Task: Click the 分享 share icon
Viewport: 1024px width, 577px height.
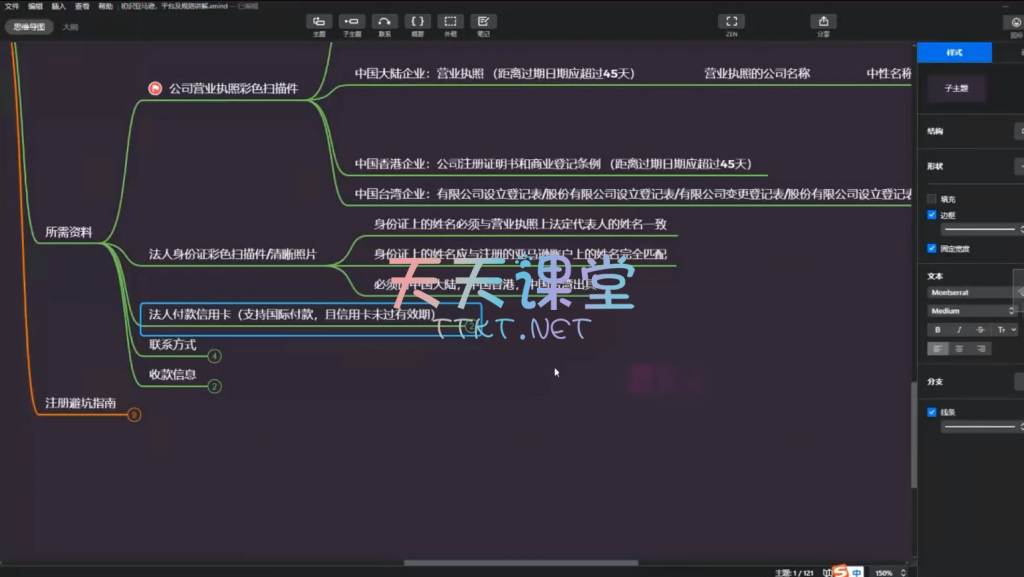Action: point(823,22)
